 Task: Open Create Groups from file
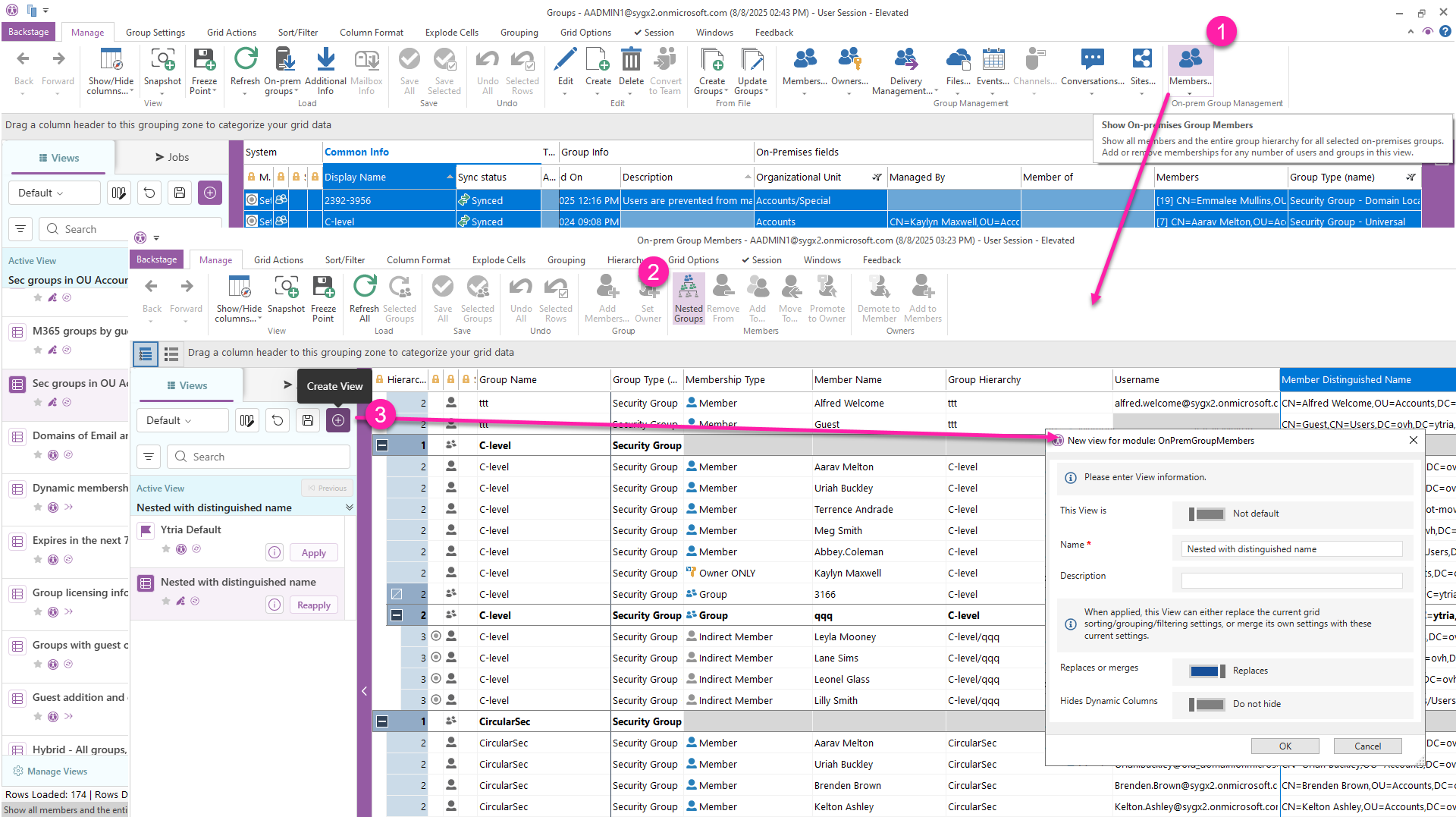[x=711, y=71]
